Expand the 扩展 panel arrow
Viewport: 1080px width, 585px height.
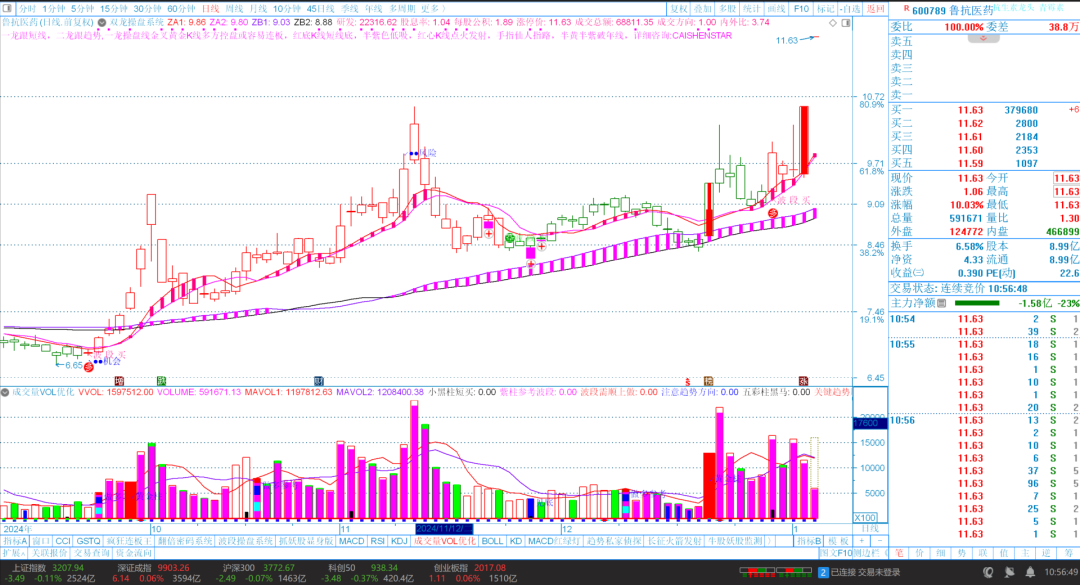pyautogui.click(x=14, y=553)
